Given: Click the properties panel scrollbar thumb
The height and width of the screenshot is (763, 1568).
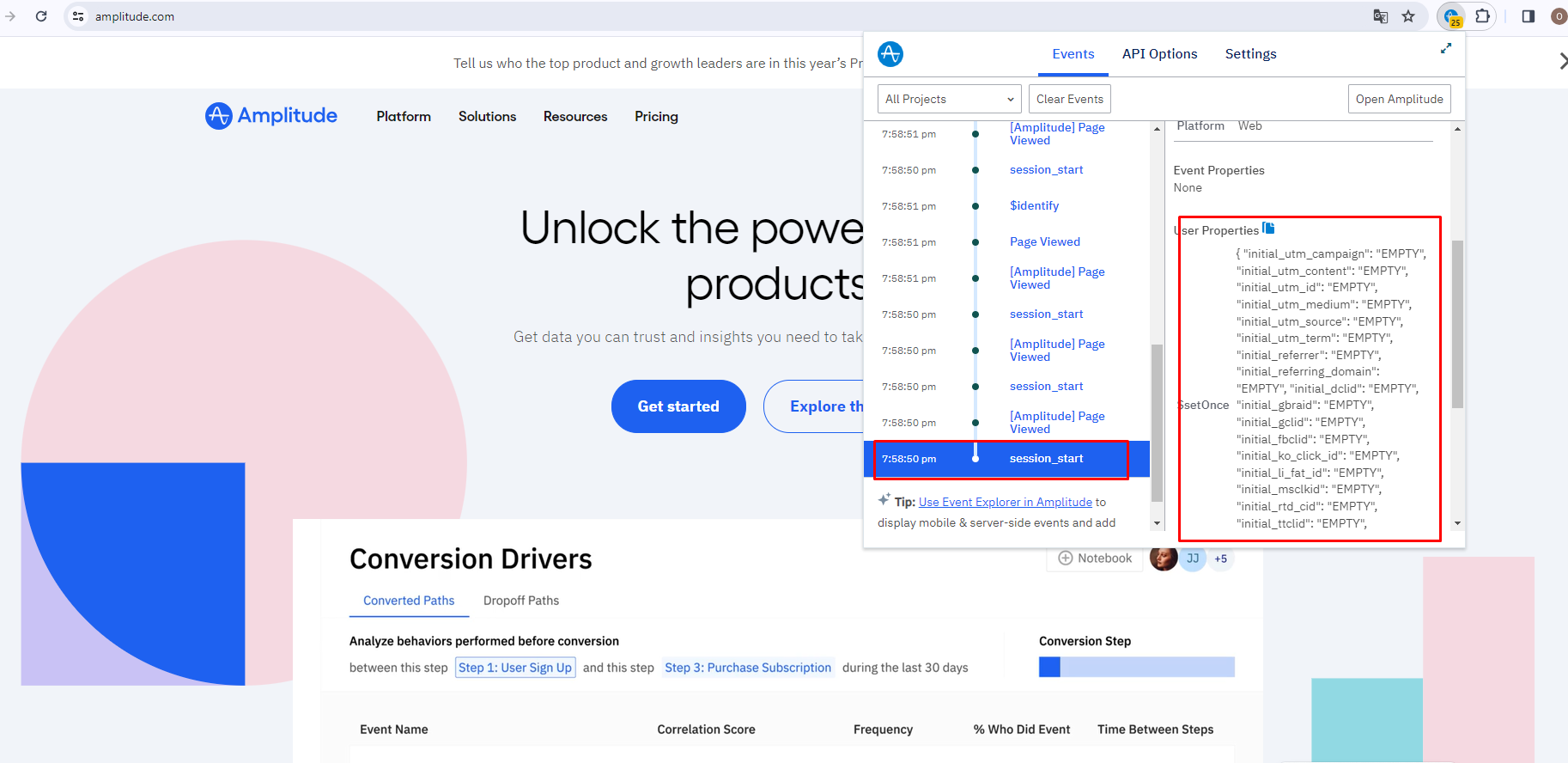Looking at the screenshot, I should click(x=1457, y=324).
